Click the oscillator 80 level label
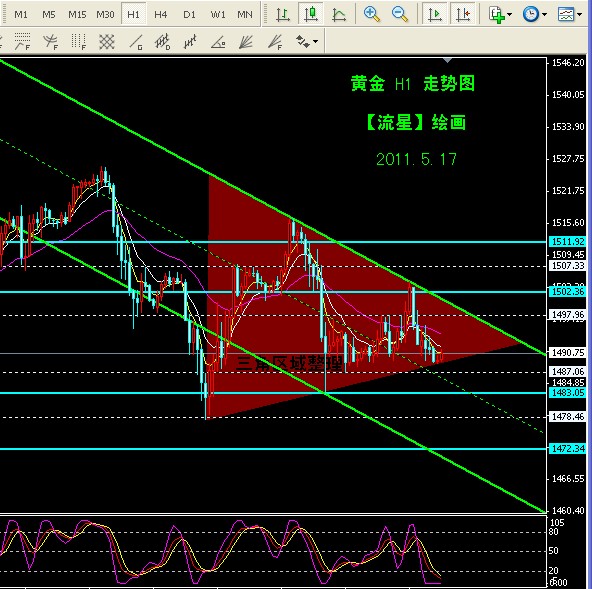The image size is (592, 589). point(553,532)
